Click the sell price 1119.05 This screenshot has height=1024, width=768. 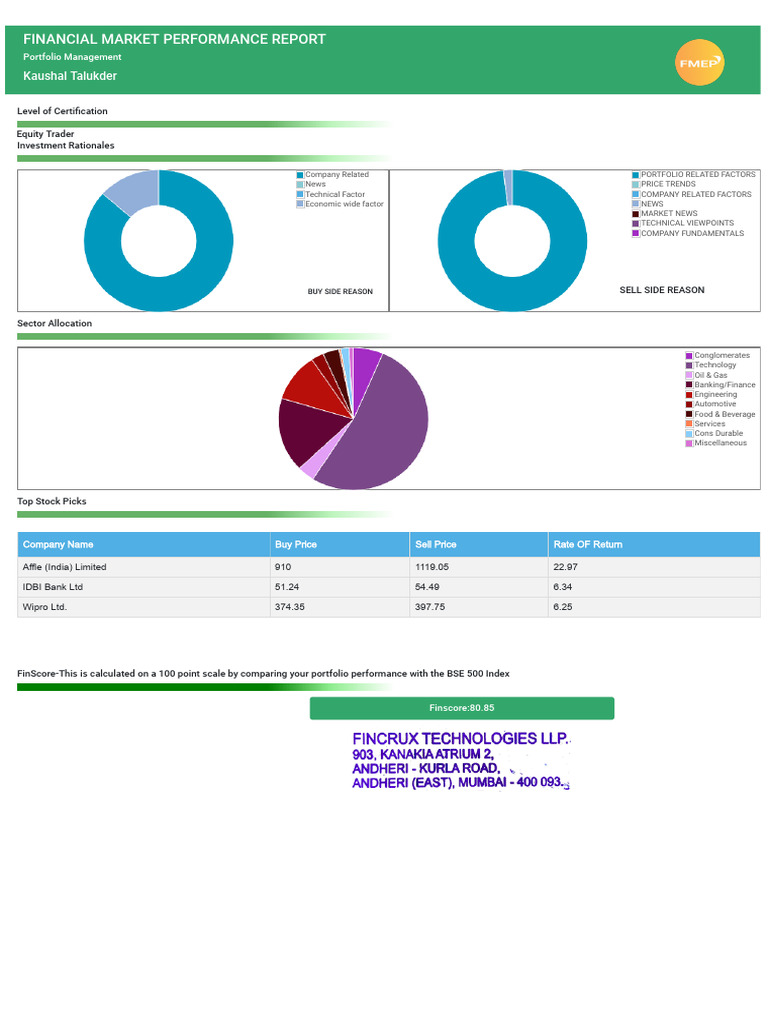click(432, 568)
